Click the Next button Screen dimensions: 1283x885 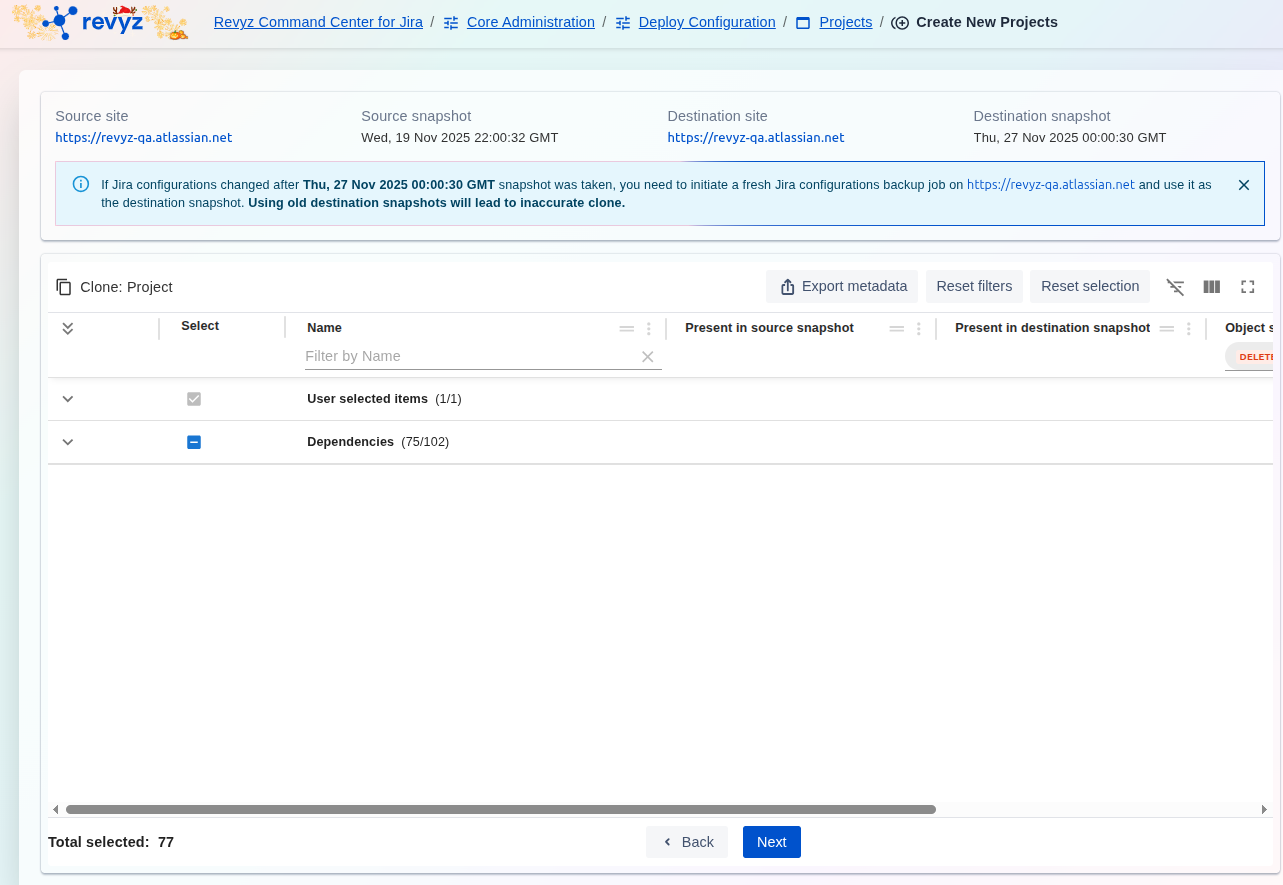click(771, 842)
